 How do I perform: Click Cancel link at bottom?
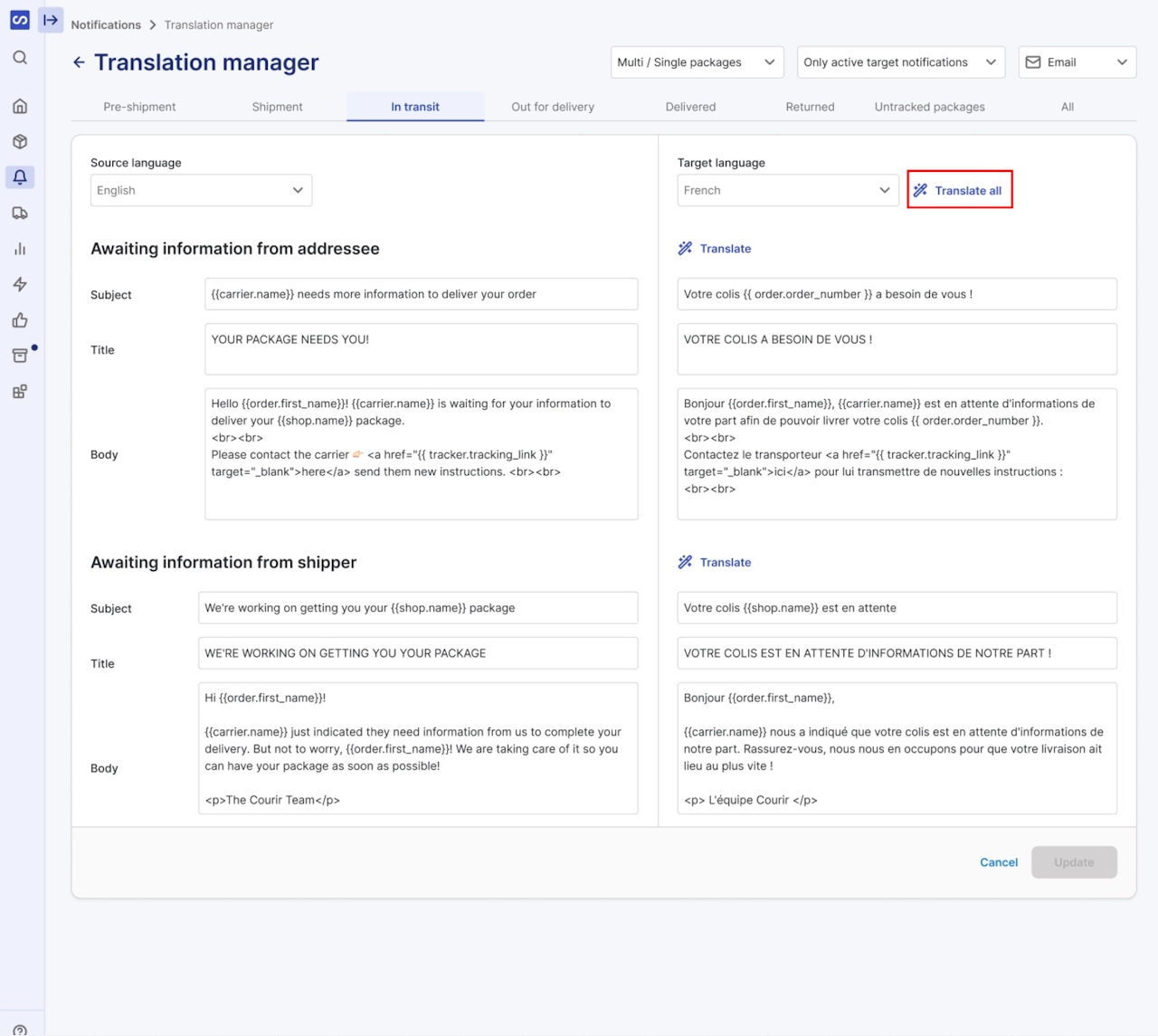pos(999,862)
